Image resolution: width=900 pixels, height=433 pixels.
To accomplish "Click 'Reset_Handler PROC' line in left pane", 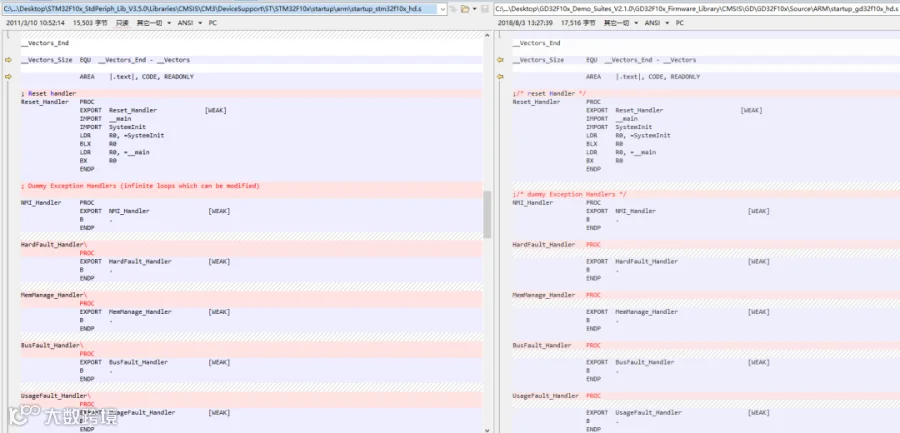I will (57, 102).
